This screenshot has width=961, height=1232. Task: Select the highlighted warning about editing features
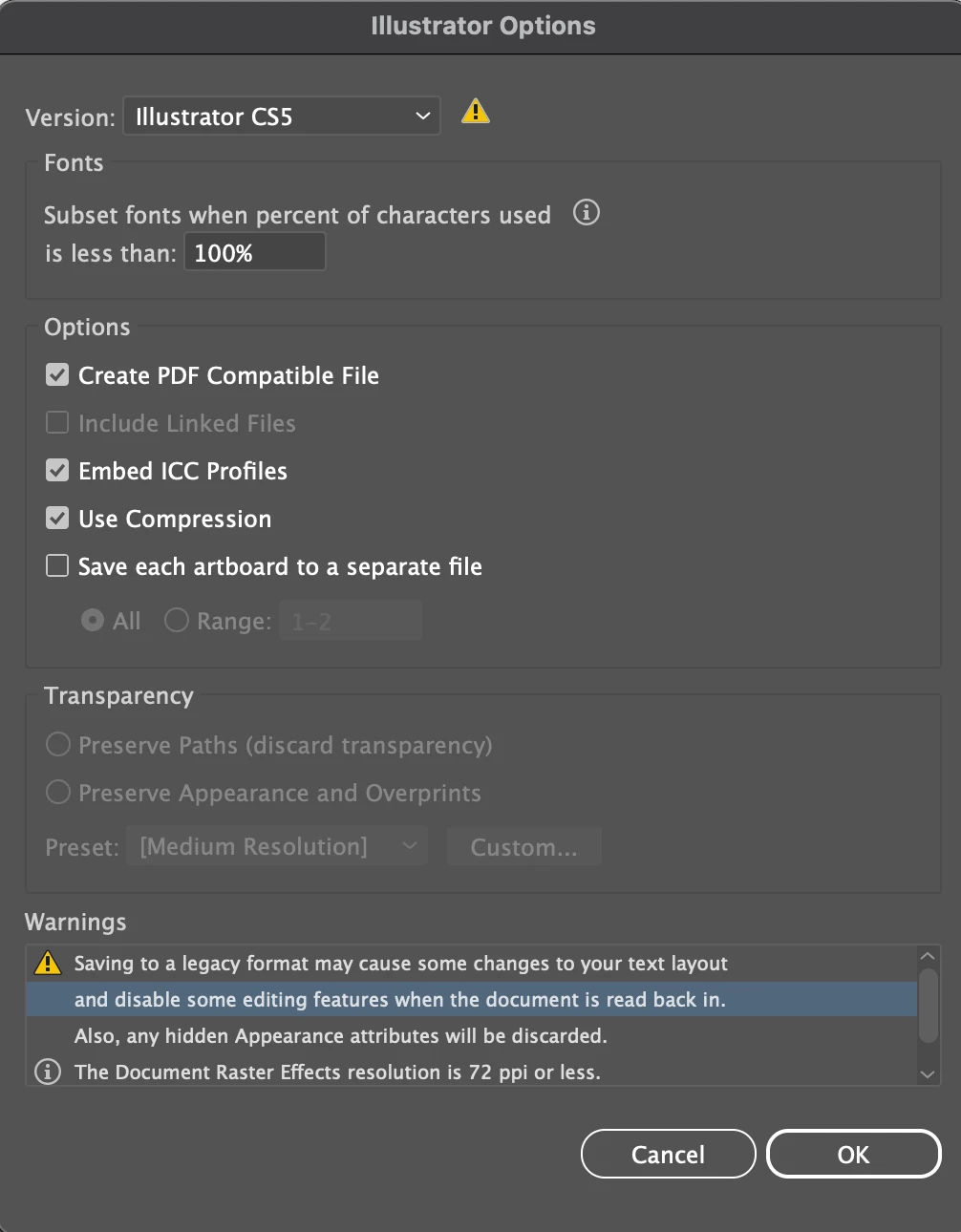(399, 1000)
